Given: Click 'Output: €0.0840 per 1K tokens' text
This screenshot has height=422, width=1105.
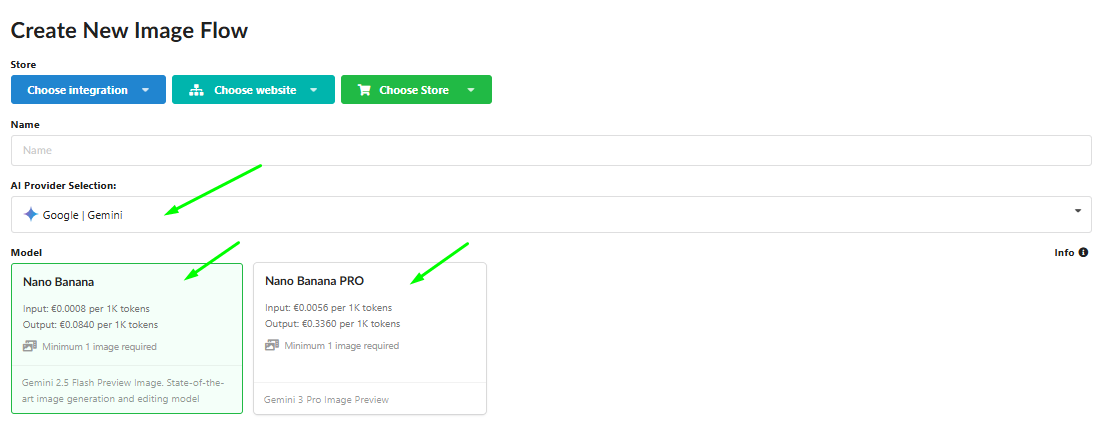Looking at the screenshot, I should (90, 325).
